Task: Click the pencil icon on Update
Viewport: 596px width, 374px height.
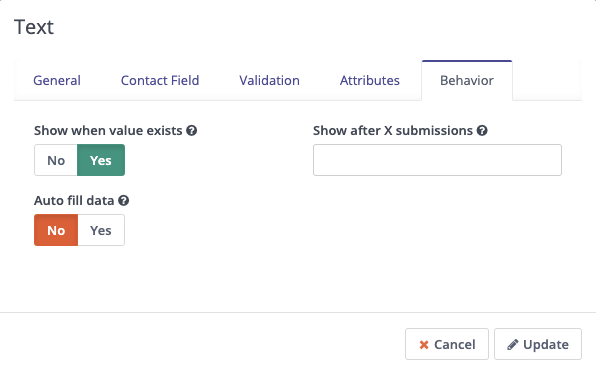Action: coord(512,344)
